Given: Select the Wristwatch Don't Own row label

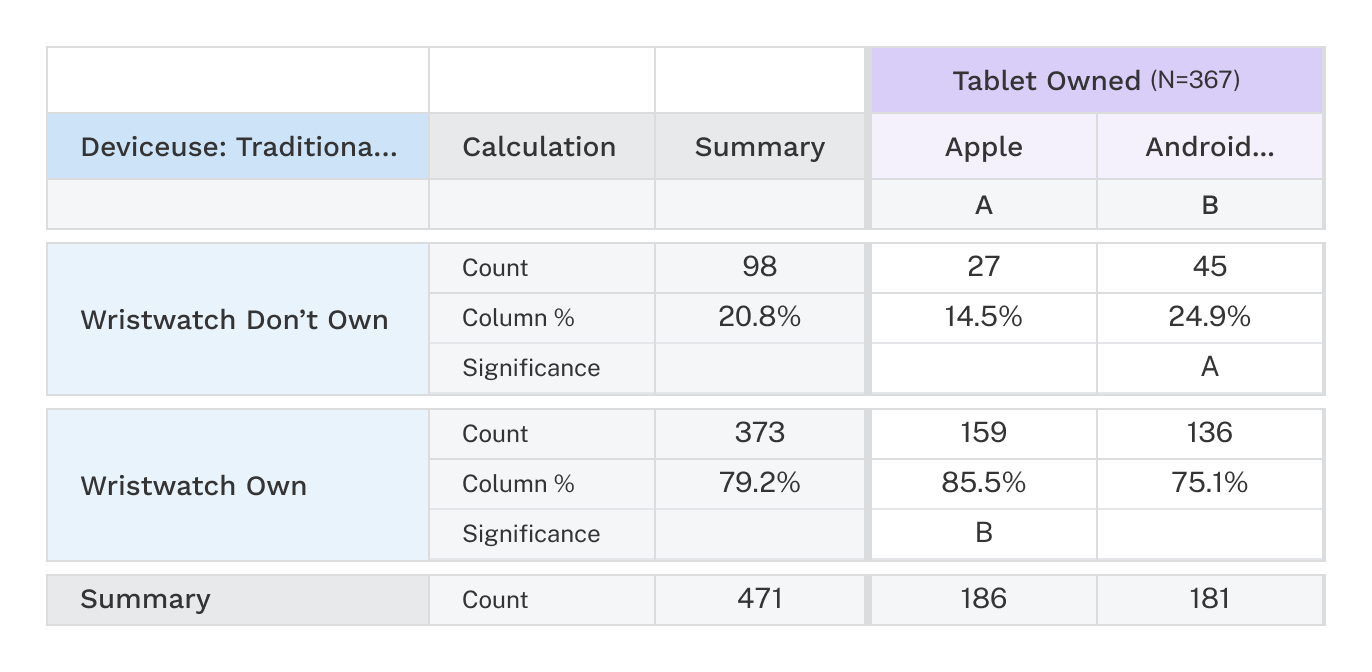Looking at the screenshot, I should [x=234, y=320].
